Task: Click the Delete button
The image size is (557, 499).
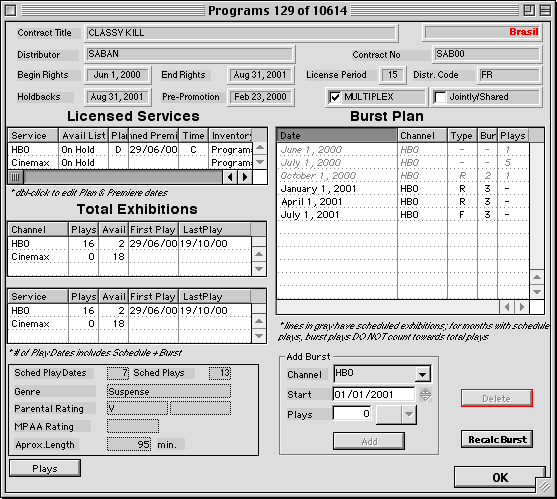Action: pos(497,398)
